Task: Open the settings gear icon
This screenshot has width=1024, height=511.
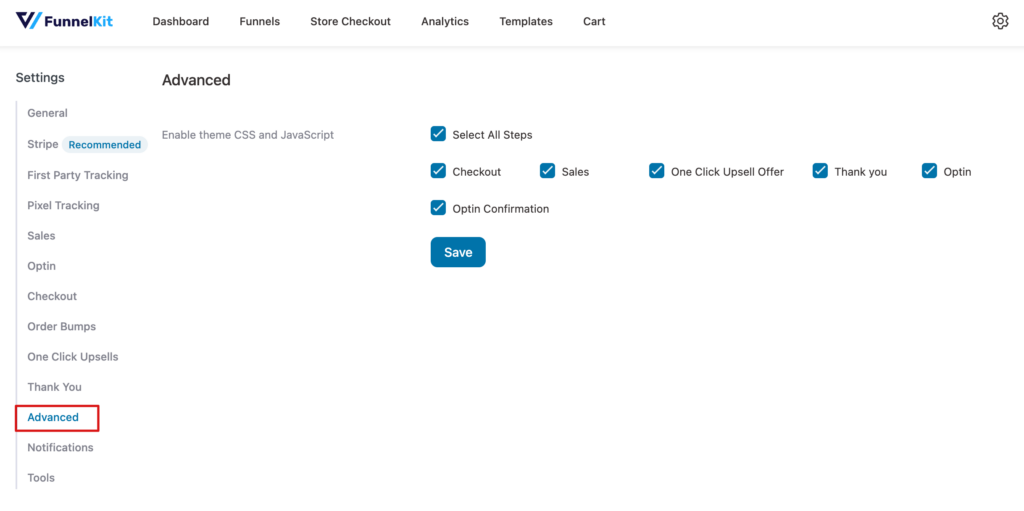Action: (x=1000, y=22)
